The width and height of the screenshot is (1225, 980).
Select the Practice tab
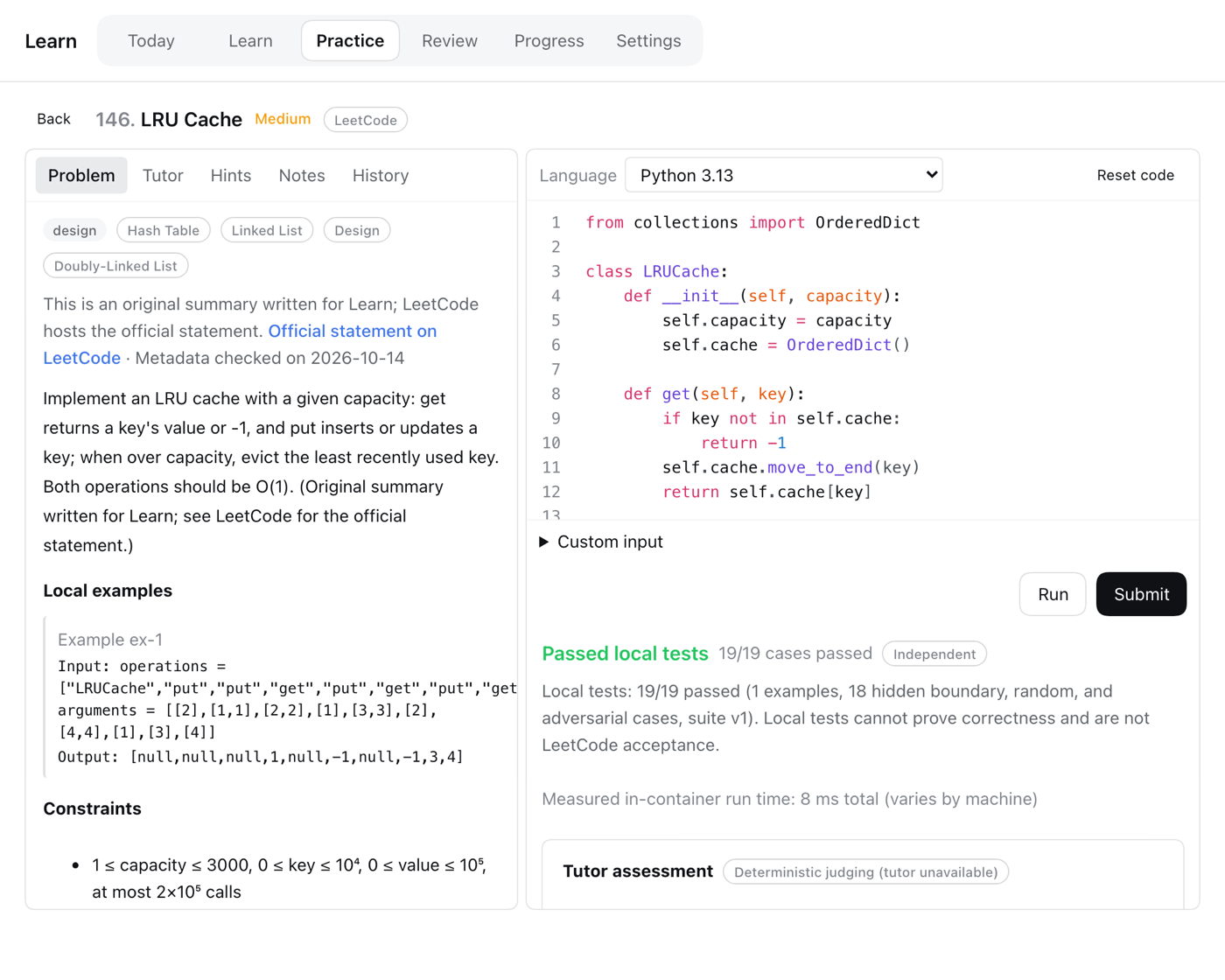[350, 41]
